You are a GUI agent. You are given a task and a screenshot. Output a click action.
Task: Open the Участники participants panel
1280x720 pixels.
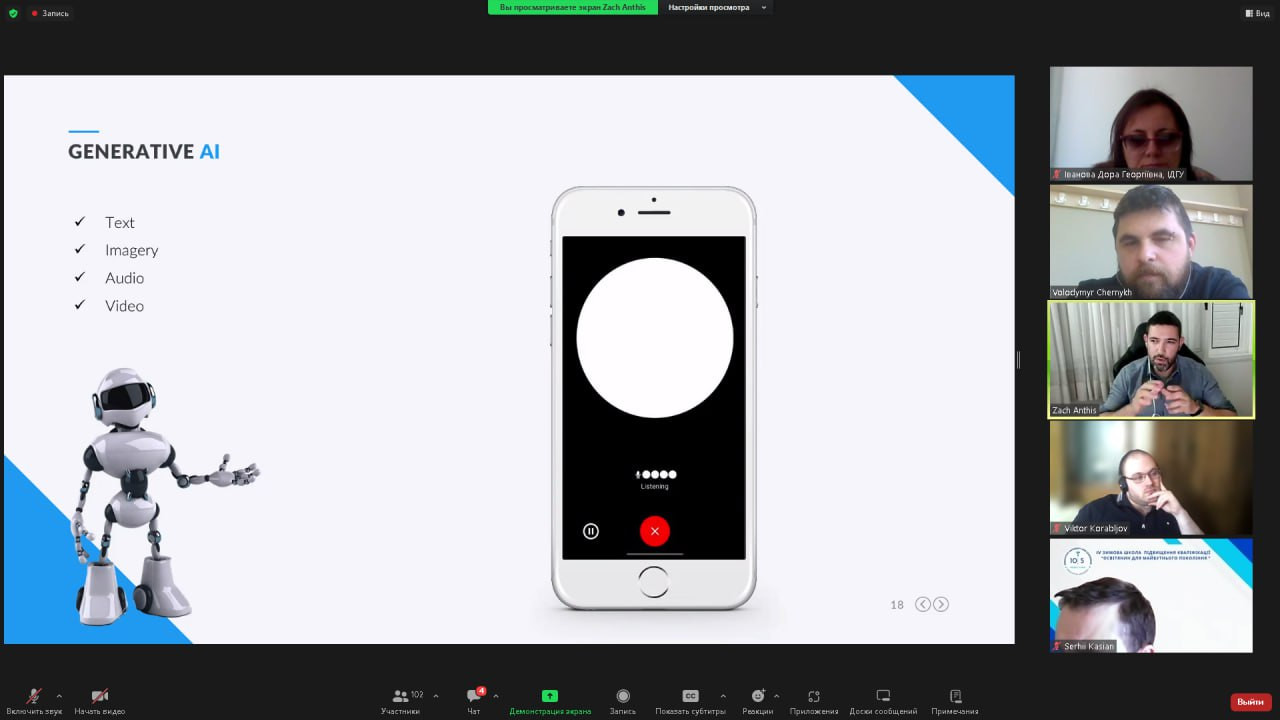(x=402, y=701)
